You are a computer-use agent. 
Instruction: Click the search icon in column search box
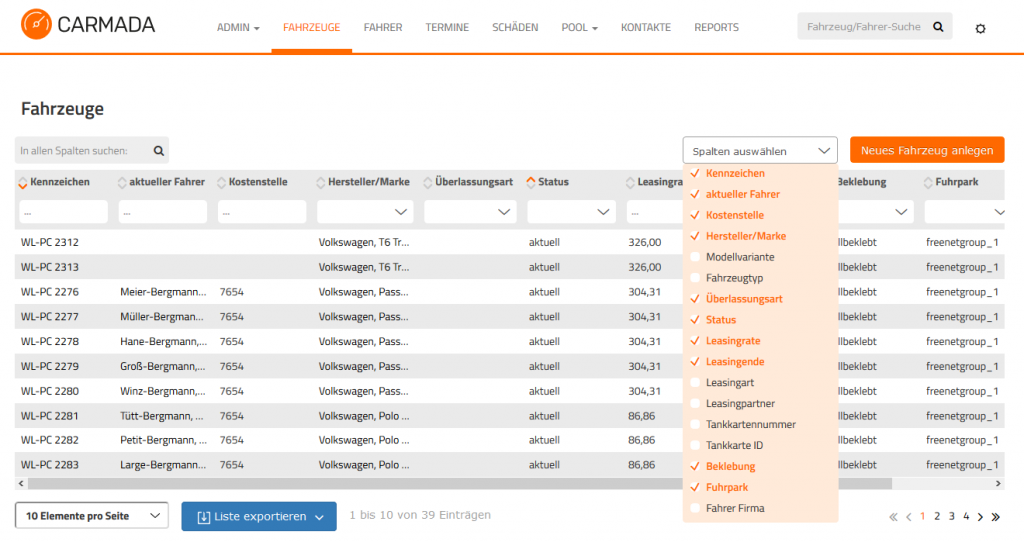[x=159, y=151]
